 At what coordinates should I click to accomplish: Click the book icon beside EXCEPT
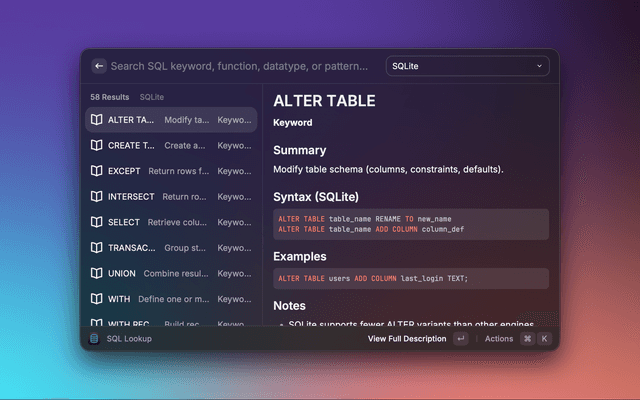pyautogui.click(x=96, y=171)
